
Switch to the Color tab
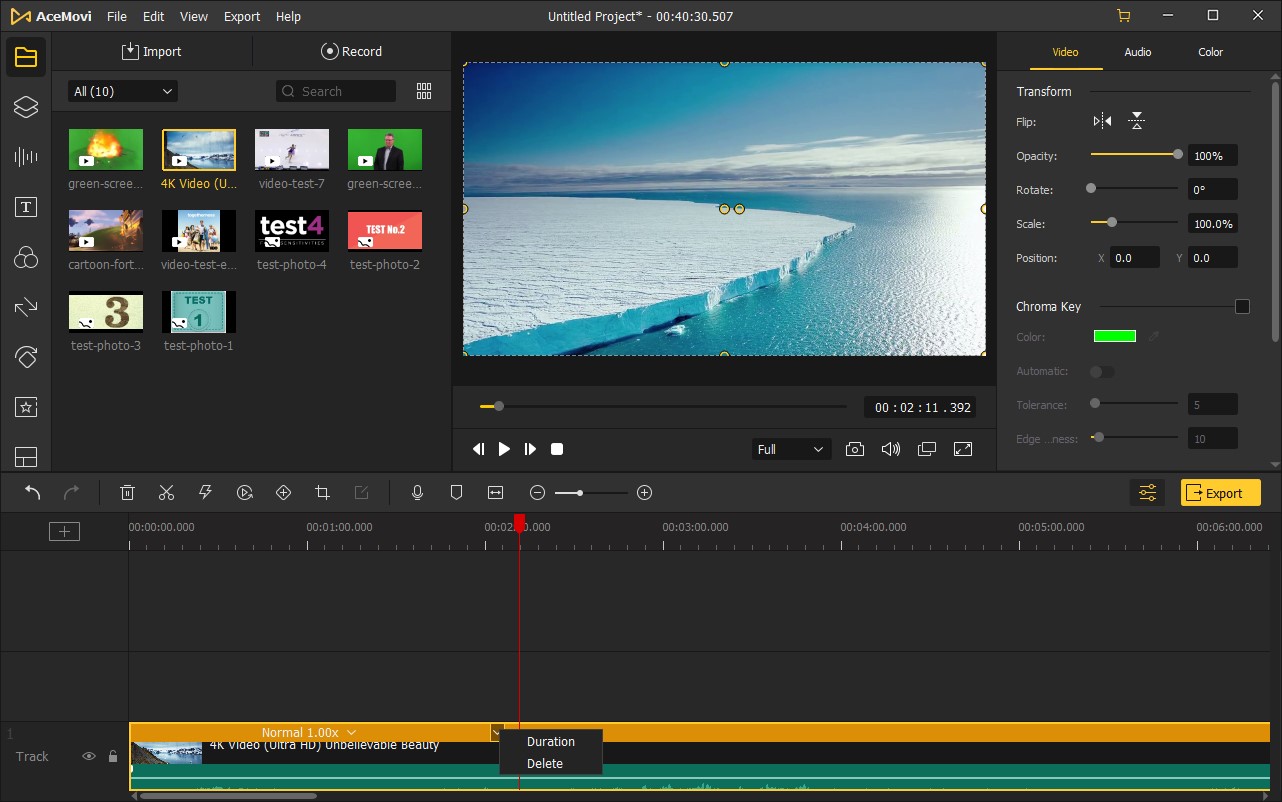pos(1210,52)
